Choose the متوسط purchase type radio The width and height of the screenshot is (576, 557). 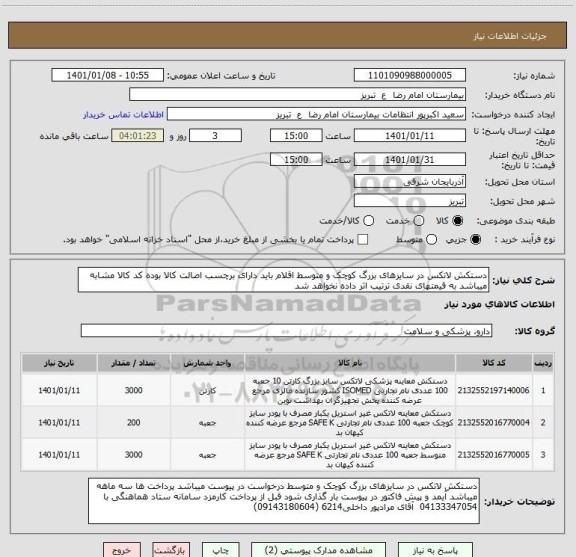tap(431, 240)
